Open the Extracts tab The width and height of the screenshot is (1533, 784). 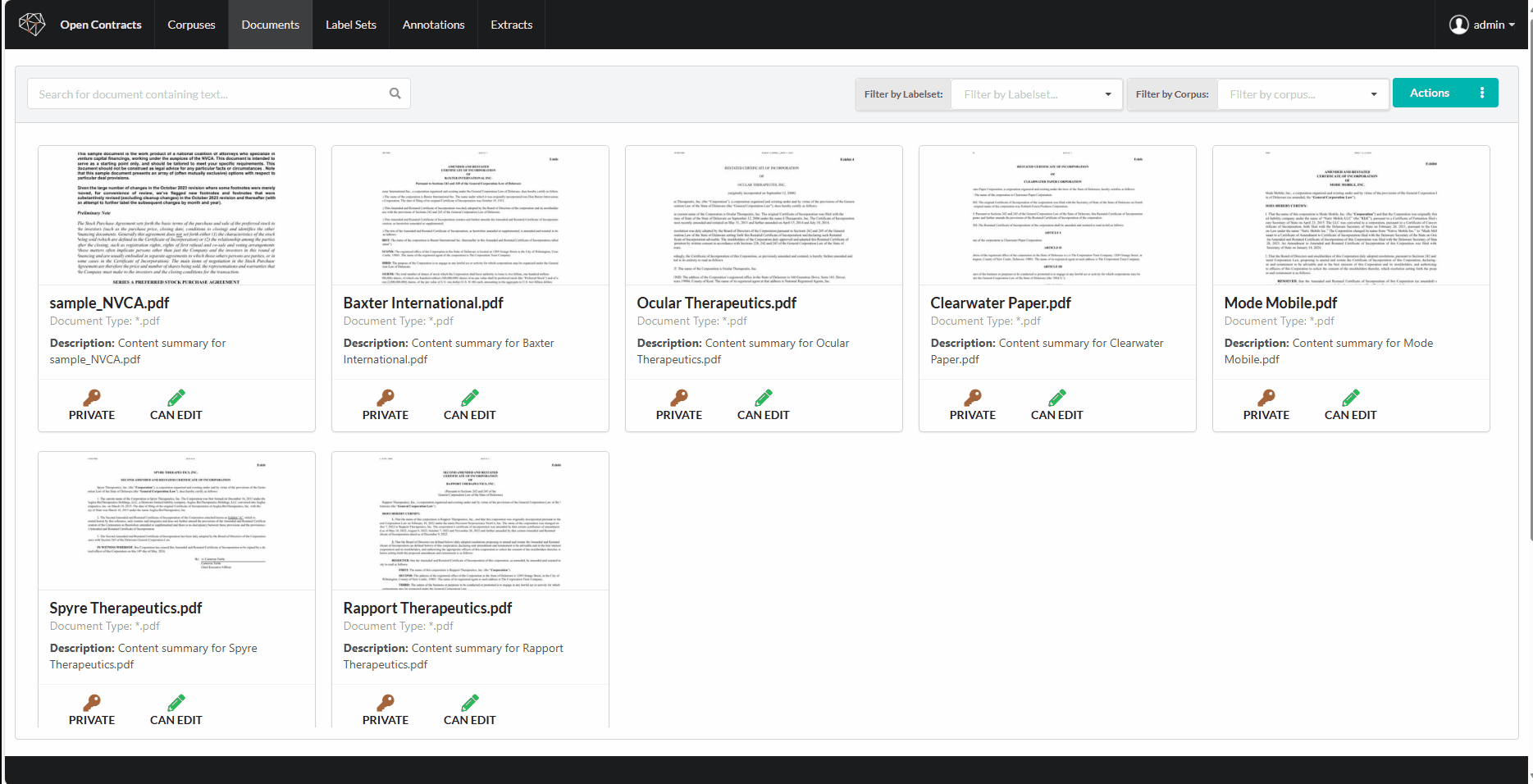(512, 25)
